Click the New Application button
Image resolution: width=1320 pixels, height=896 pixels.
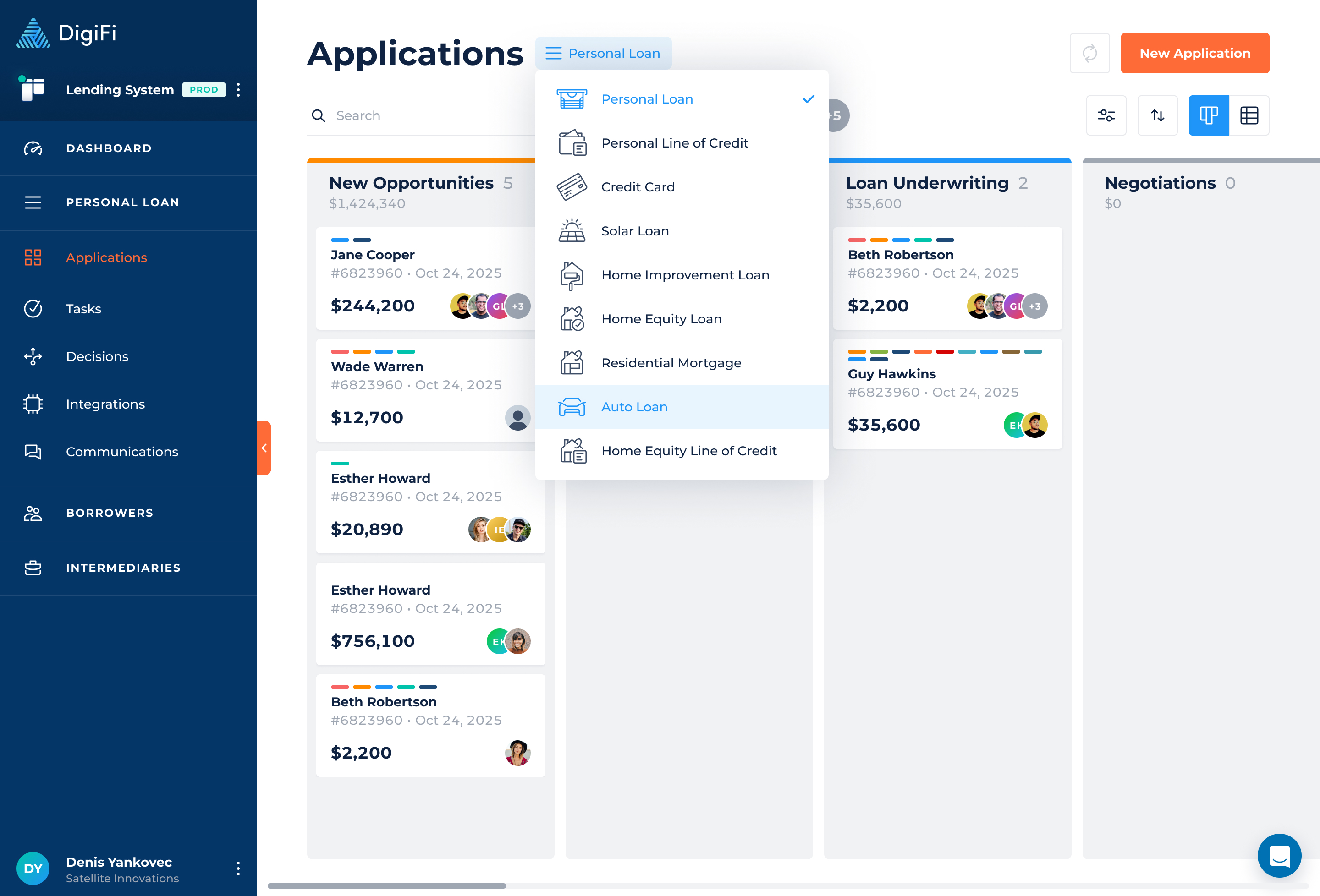1194,54
